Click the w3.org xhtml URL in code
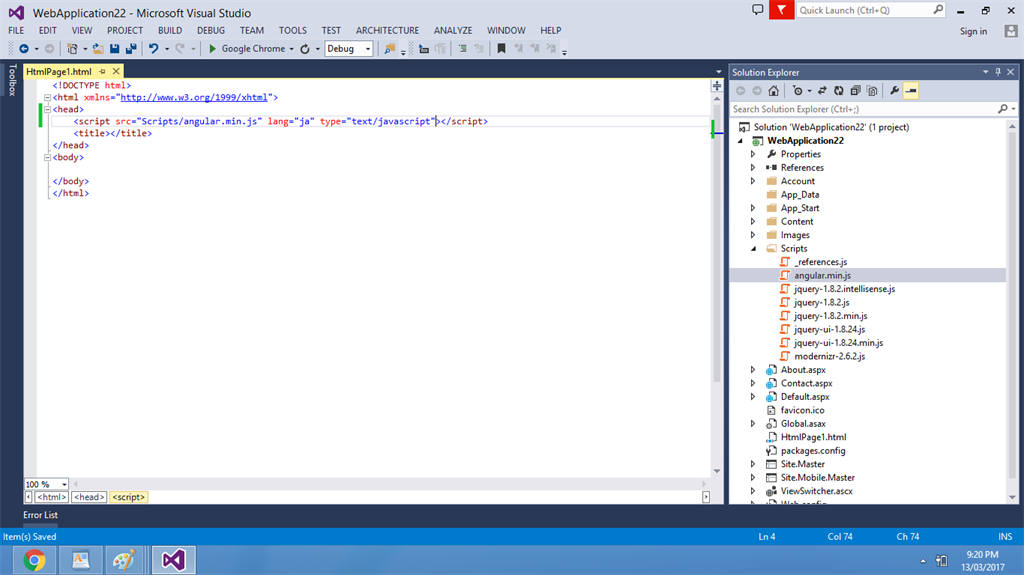 194,97
